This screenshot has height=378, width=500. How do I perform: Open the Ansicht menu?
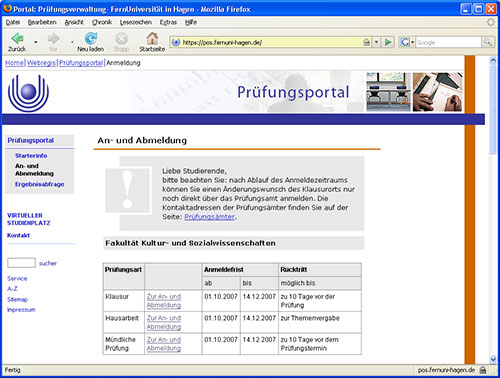(74, 22)
